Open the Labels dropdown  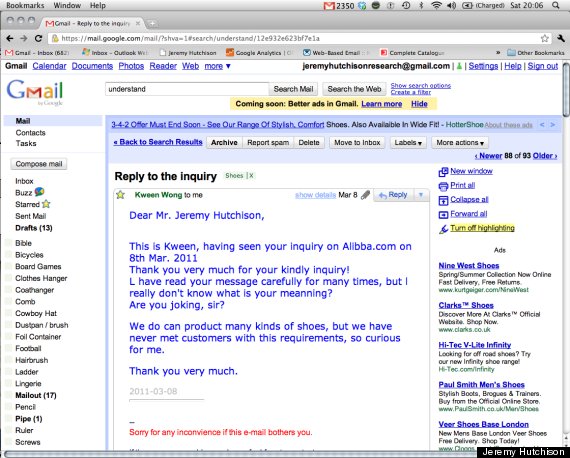click(408, 143)
